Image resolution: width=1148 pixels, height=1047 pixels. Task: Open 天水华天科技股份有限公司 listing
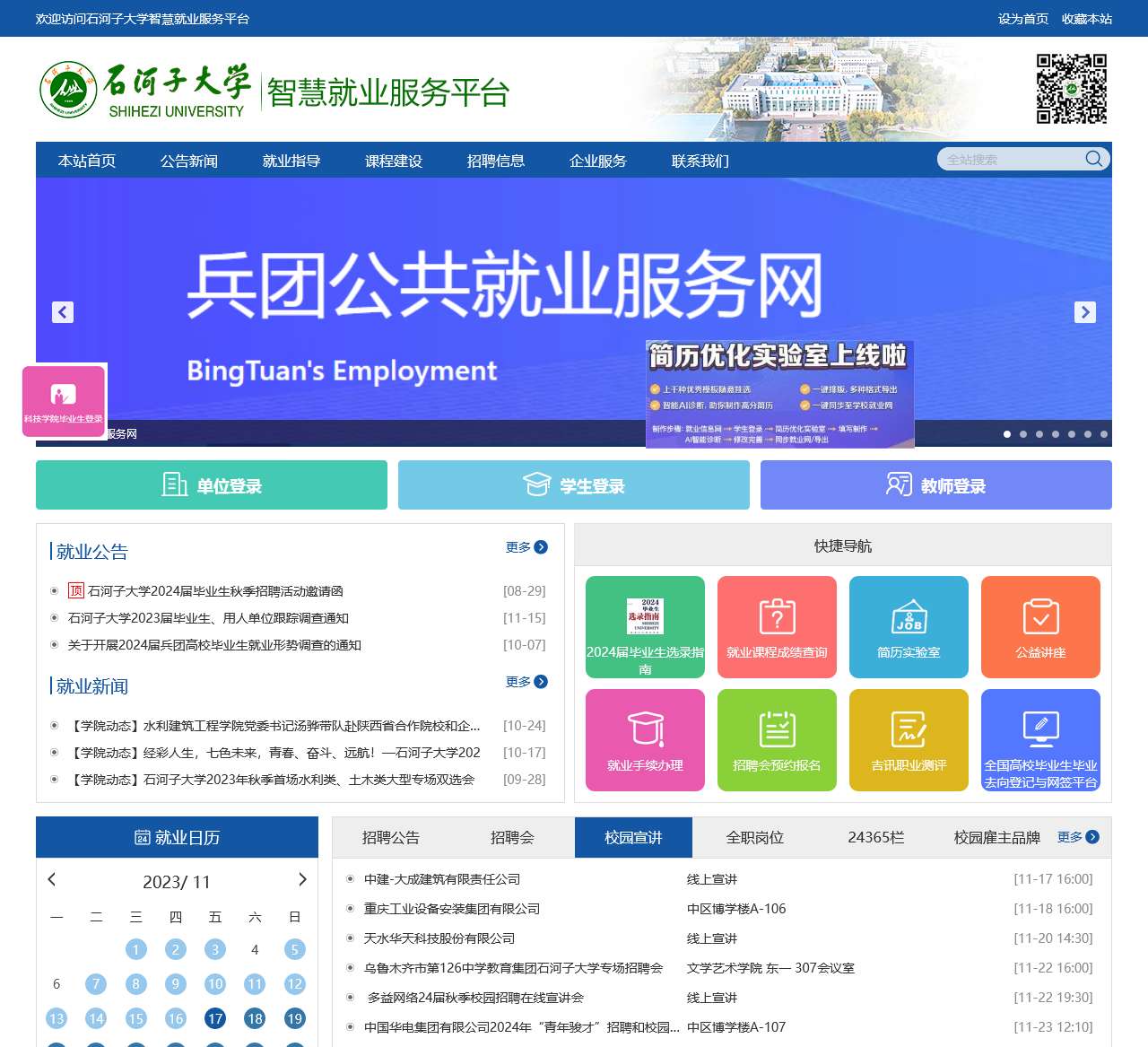coord(439,938)
